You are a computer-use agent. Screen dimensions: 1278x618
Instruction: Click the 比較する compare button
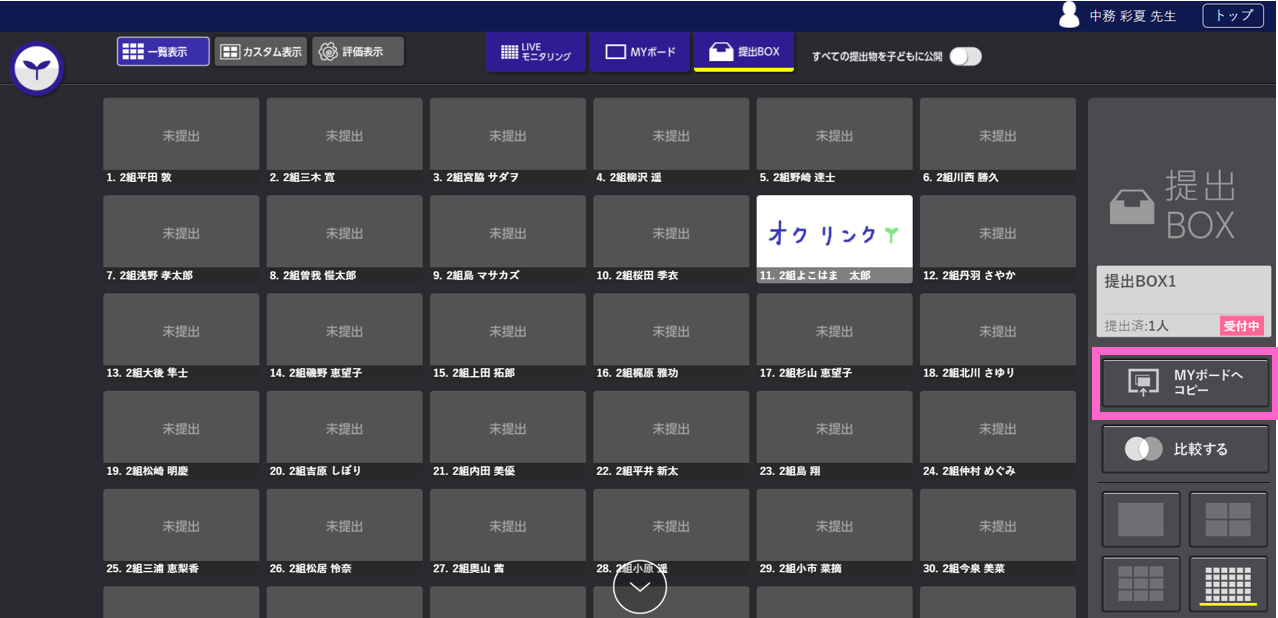[1185, 449]
